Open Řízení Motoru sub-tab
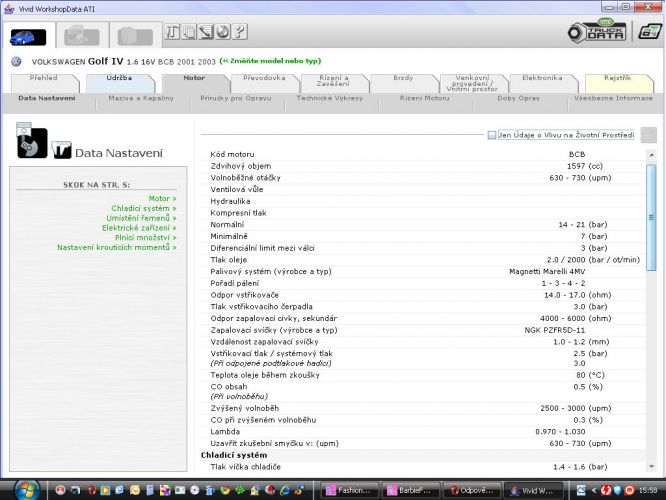The image size is (666, 500). click(x=424, y=98)
